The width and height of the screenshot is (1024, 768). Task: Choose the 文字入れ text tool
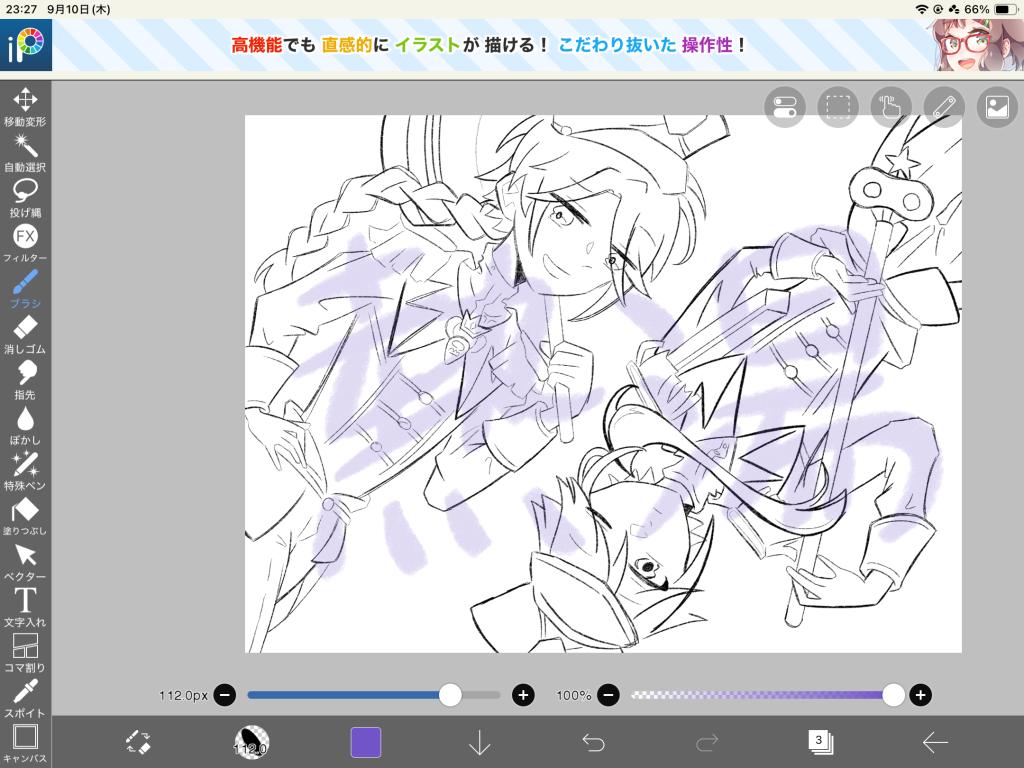pos(25,608)
